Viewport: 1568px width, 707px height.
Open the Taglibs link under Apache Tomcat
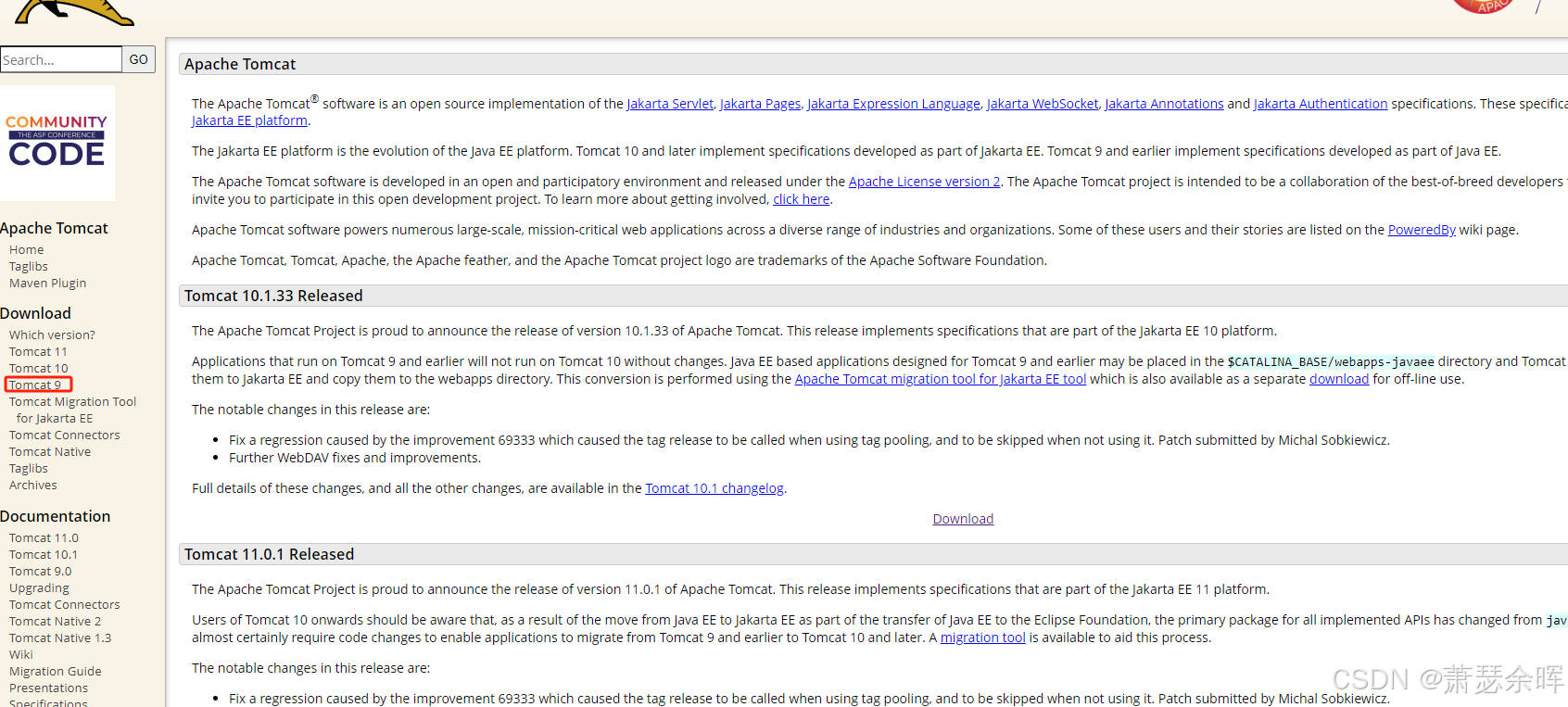(x=29, y=267)
